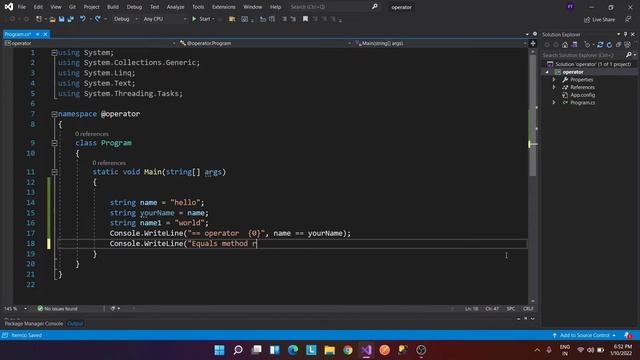640x360 pixels.
Task: Open the Git menu
Action: tap(72, 7)
